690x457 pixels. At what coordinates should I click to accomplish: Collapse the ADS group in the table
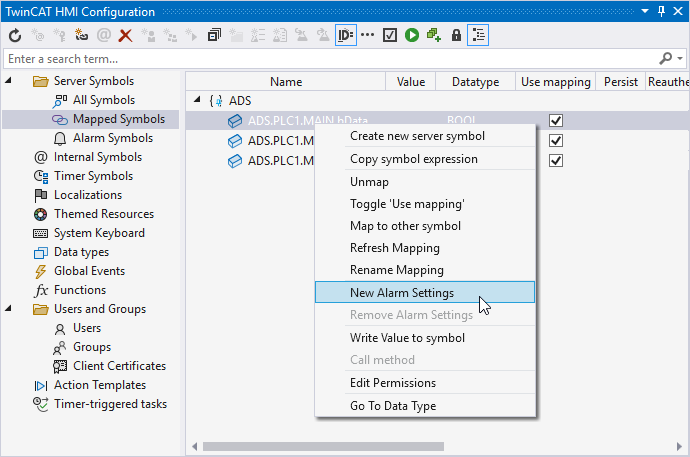(x=197, y=100)
